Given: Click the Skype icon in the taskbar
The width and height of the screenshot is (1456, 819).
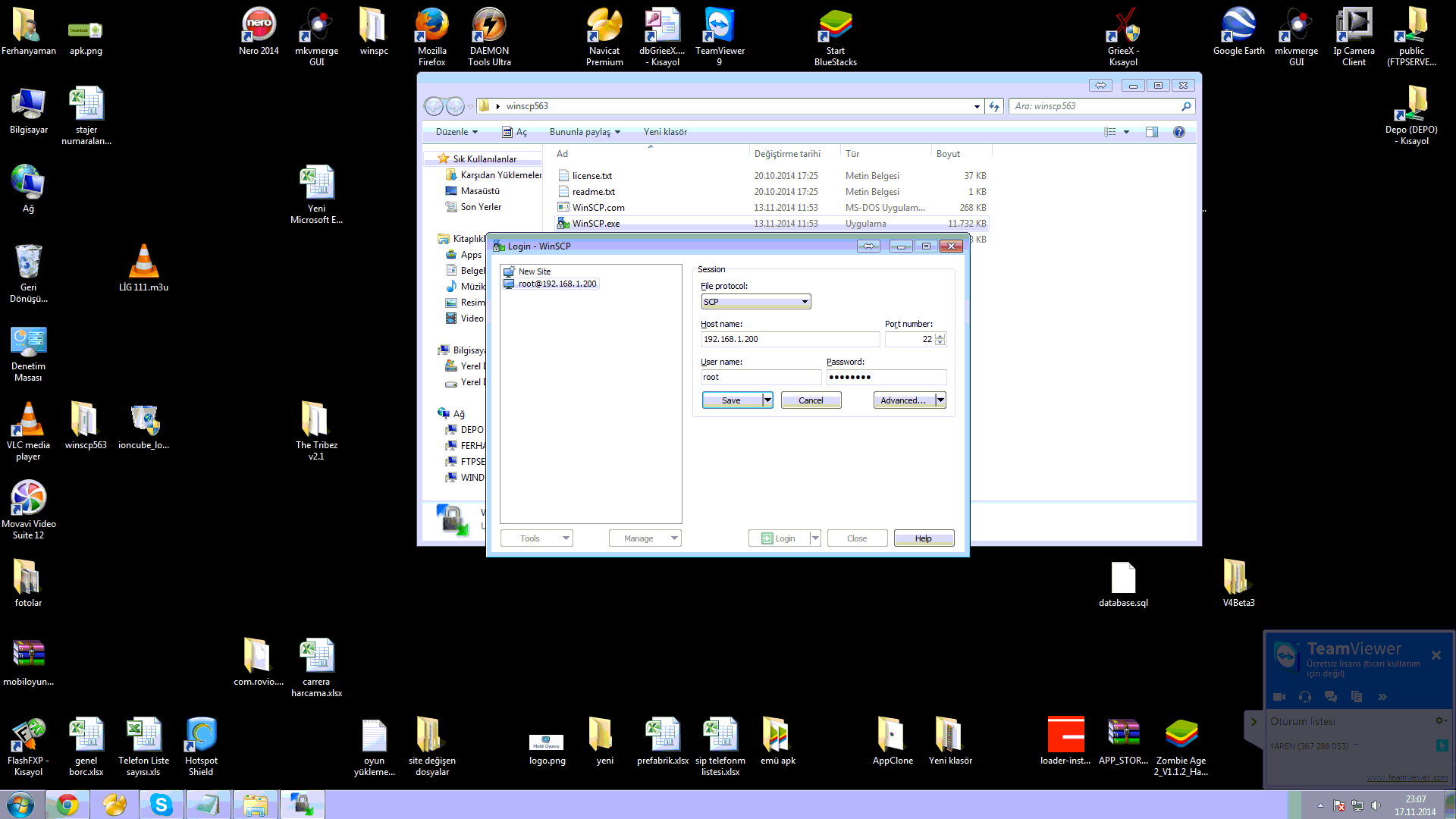Looking at the screenshot, I should coord(161,805).
